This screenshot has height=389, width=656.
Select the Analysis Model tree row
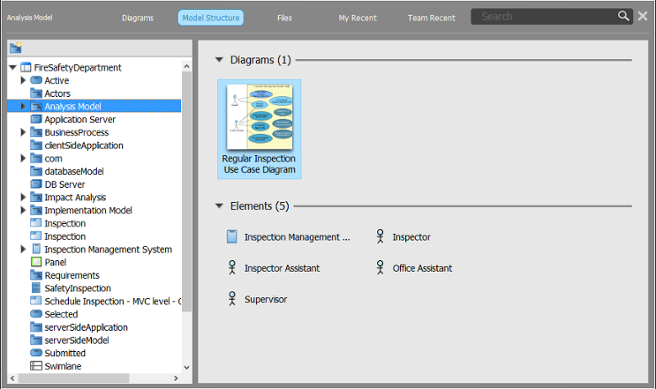coord(95,106)
